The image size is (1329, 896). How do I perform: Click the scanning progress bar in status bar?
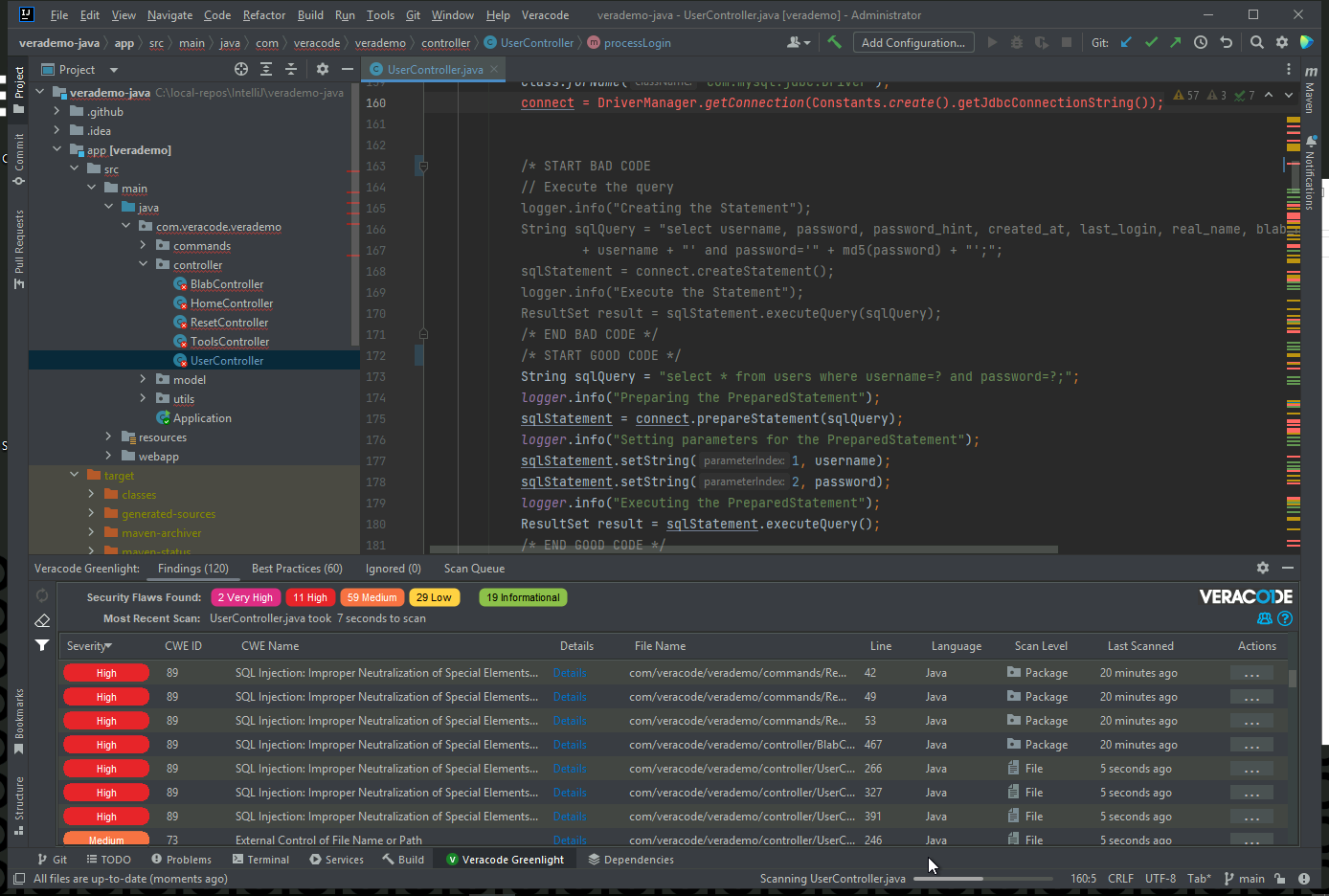click(x=982, y=879)
